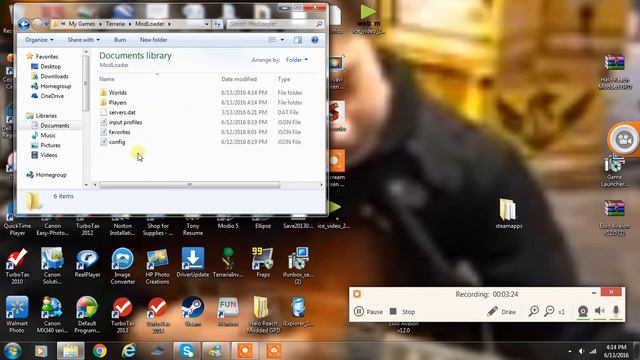The width and height of the screenshot is (640, 360).
Task: Go back with the Explorer Back button
Action: (x=24, y=24)
